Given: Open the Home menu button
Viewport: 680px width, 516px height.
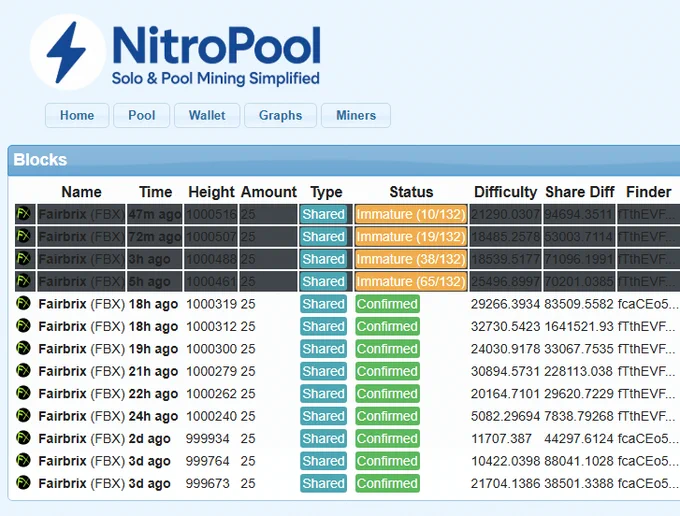Looking at the screenshot, I should pos(77,115).
